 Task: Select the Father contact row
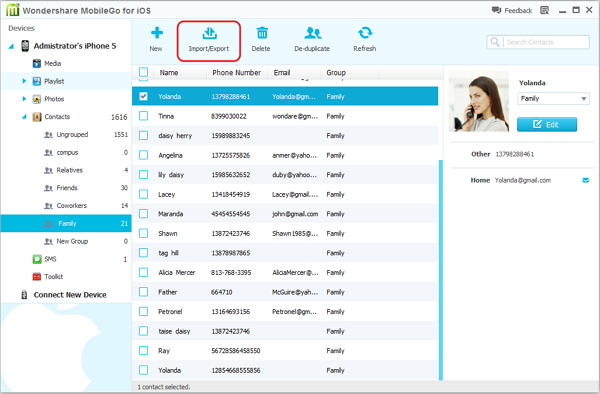coord(285,292)
